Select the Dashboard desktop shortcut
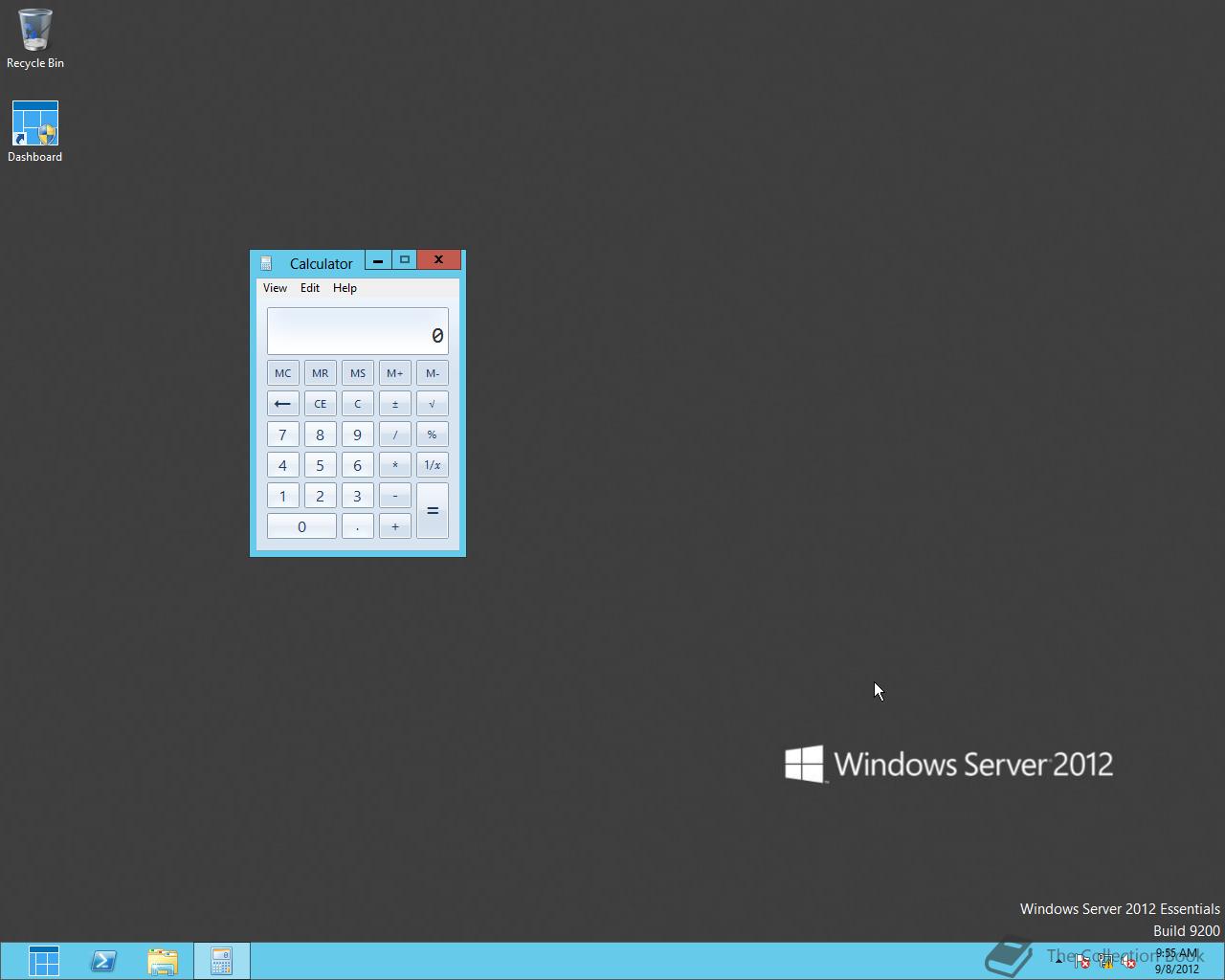Viewport: 1225px width, 980px height. point(35,132)
